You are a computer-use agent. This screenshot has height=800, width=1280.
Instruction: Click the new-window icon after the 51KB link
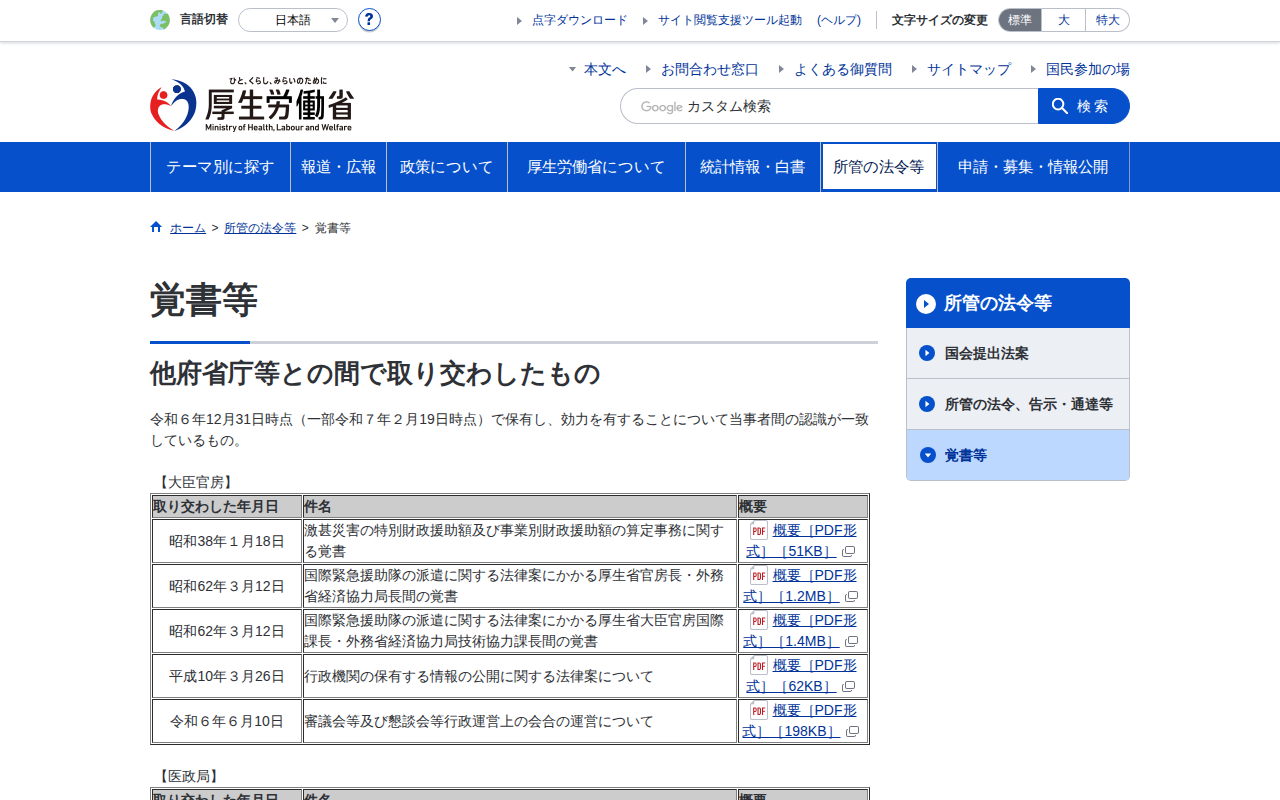pyautogui.click(x=849, y=552)
